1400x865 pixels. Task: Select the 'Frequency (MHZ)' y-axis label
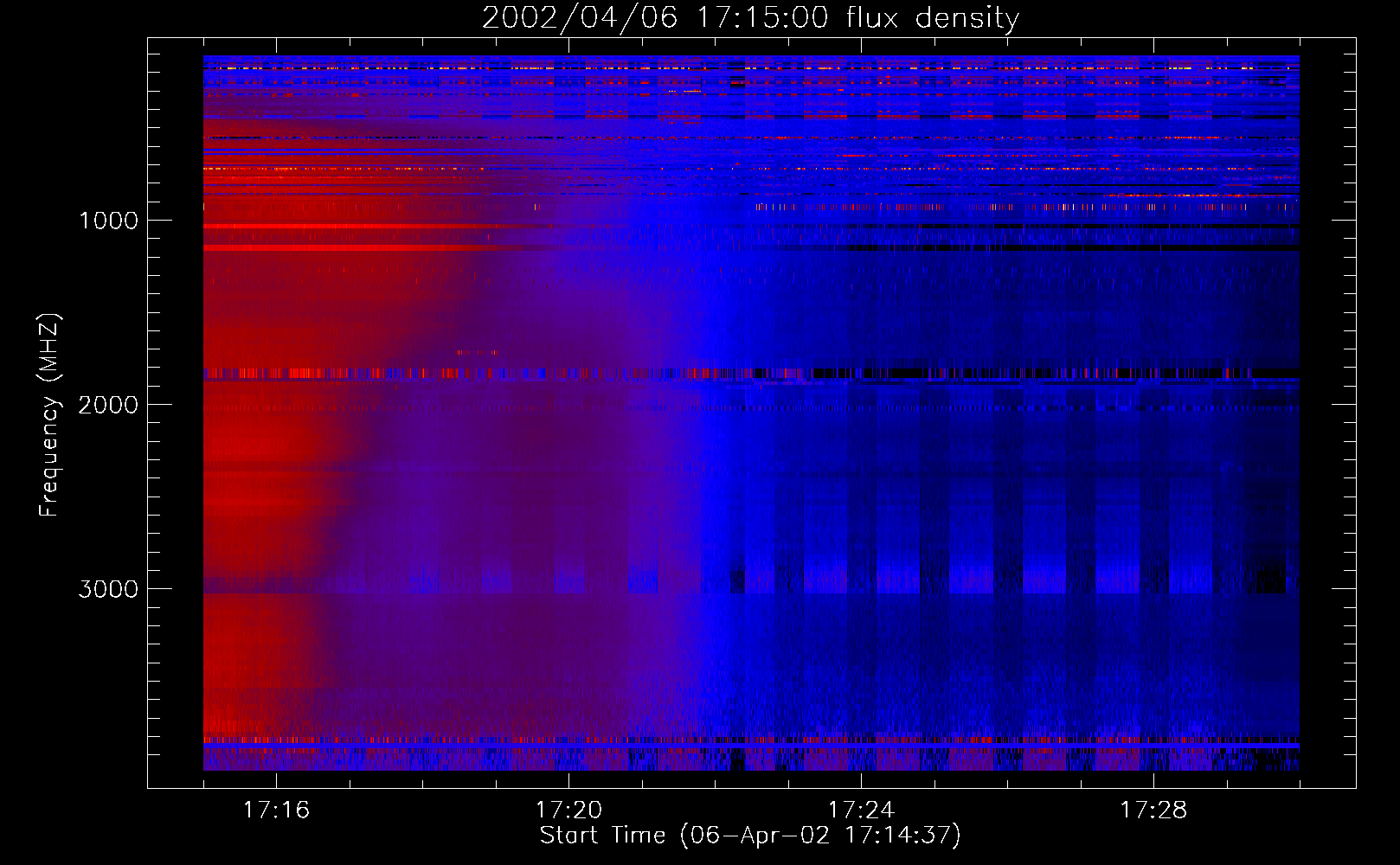click(x=49, y=415)
